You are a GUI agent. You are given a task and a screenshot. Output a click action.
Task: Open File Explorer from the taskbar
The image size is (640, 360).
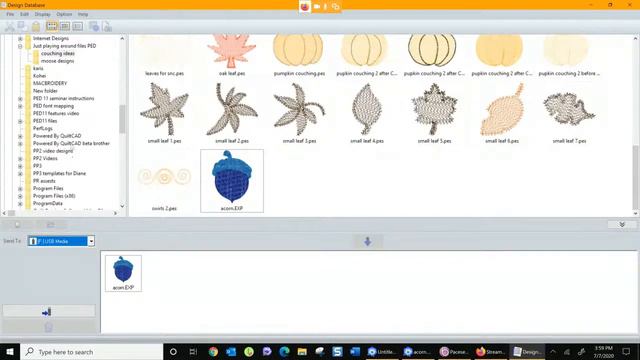click(302, 351)
